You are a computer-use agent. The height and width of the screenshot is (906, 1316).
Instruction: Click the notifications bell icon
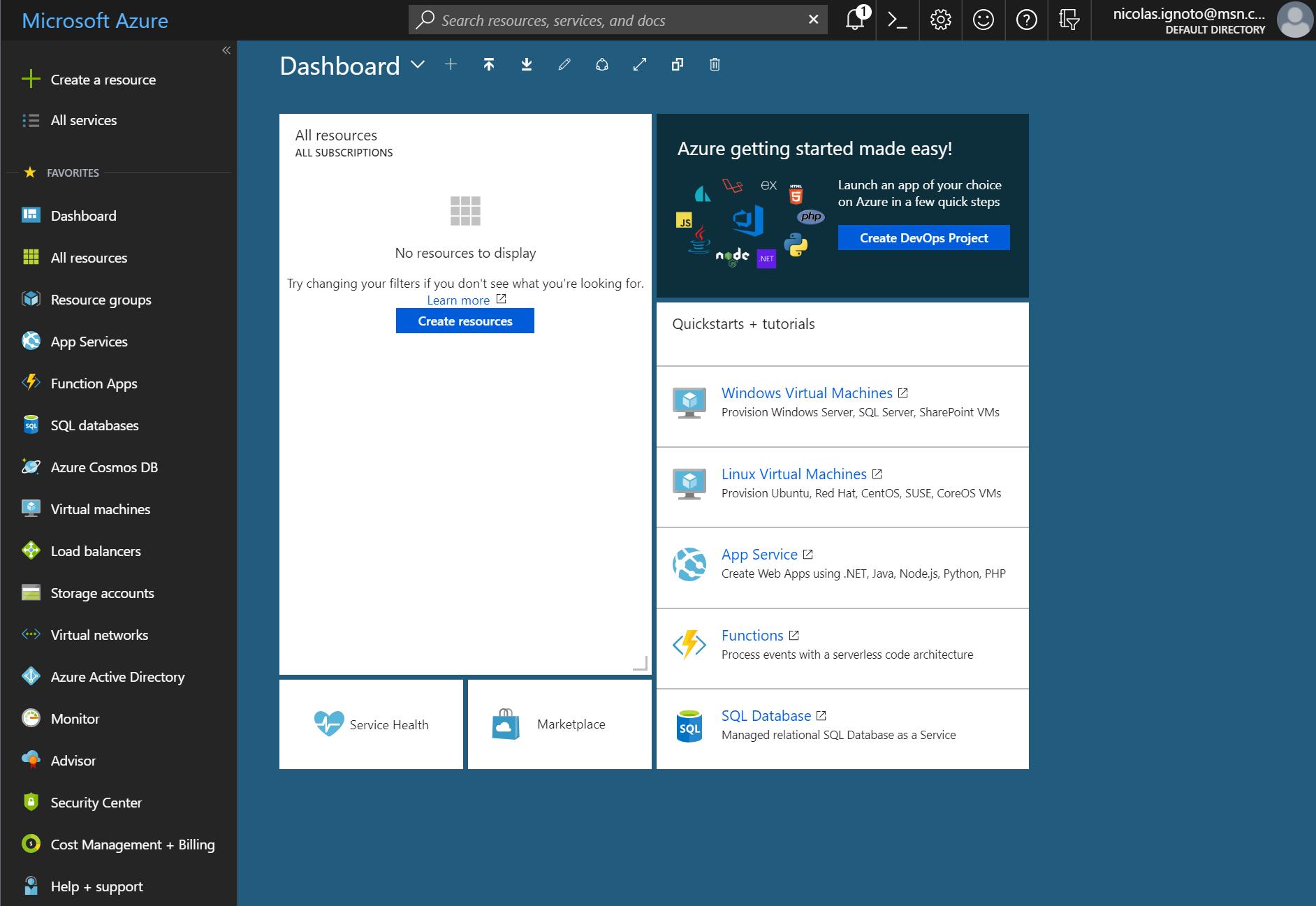click(x=854, y=20)
